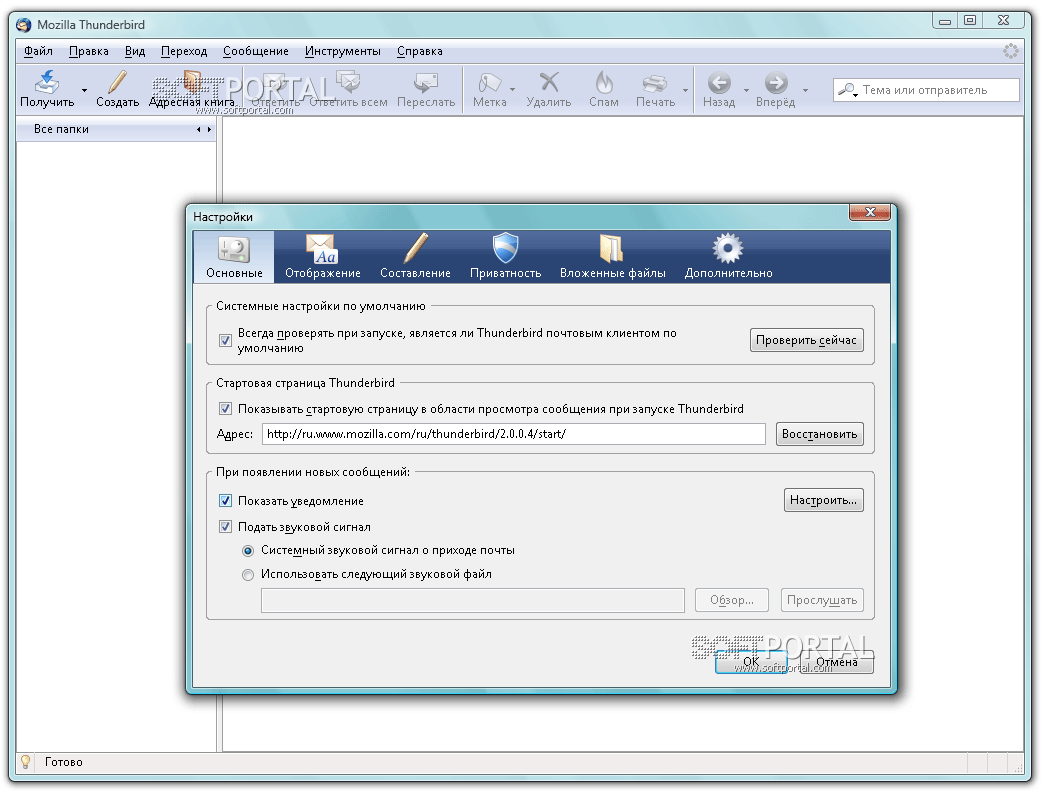1042x793 pixels.
Task: Click the Создать (Compose) pencil icon
Action: click(118, 83)
